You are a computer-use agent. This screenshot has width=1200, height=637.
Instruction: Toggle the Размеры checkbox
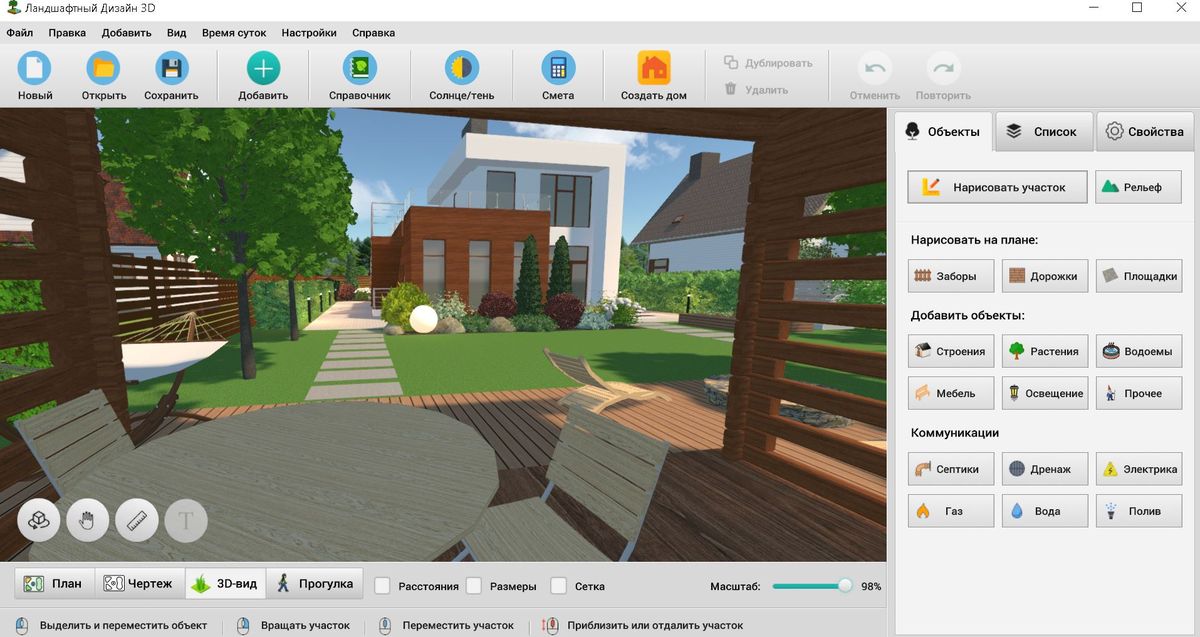click(474, 586)
